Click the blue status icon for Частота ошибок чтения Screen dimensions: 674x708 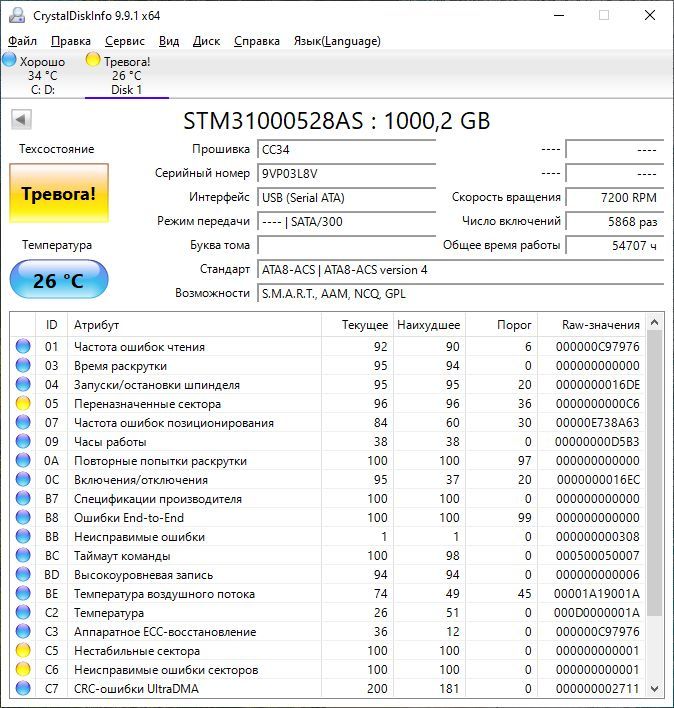tap(23, 346)
